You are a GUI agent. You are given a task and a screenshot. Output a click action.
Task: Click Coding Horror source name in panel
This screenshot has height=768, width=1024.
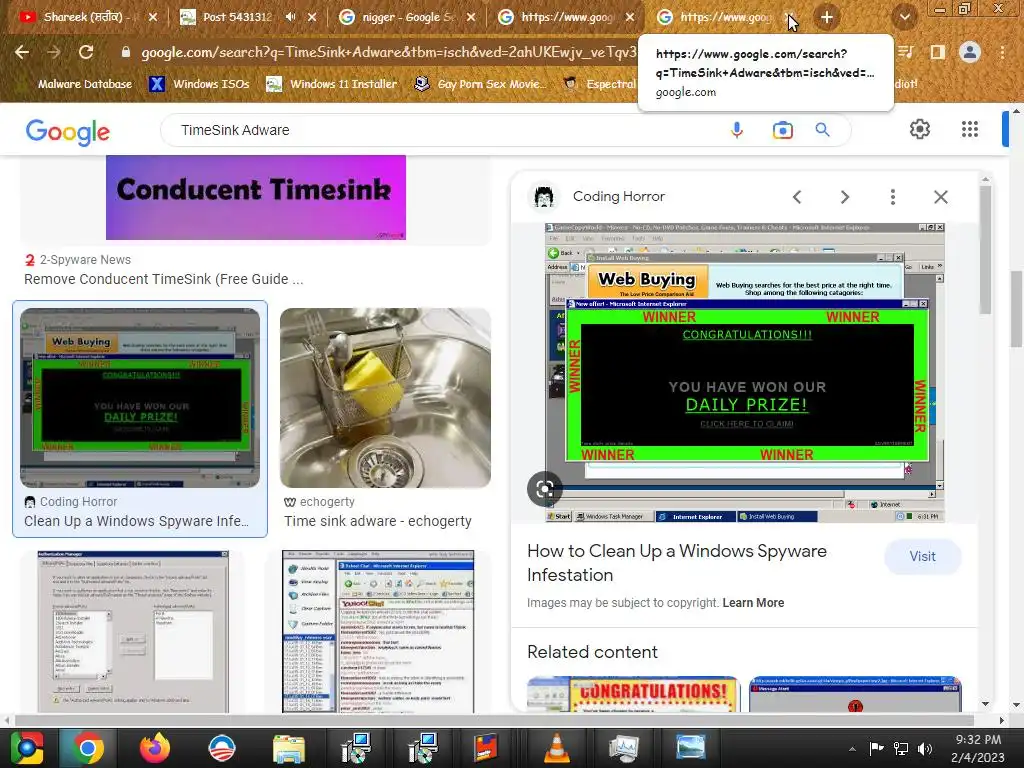(618, 197)
